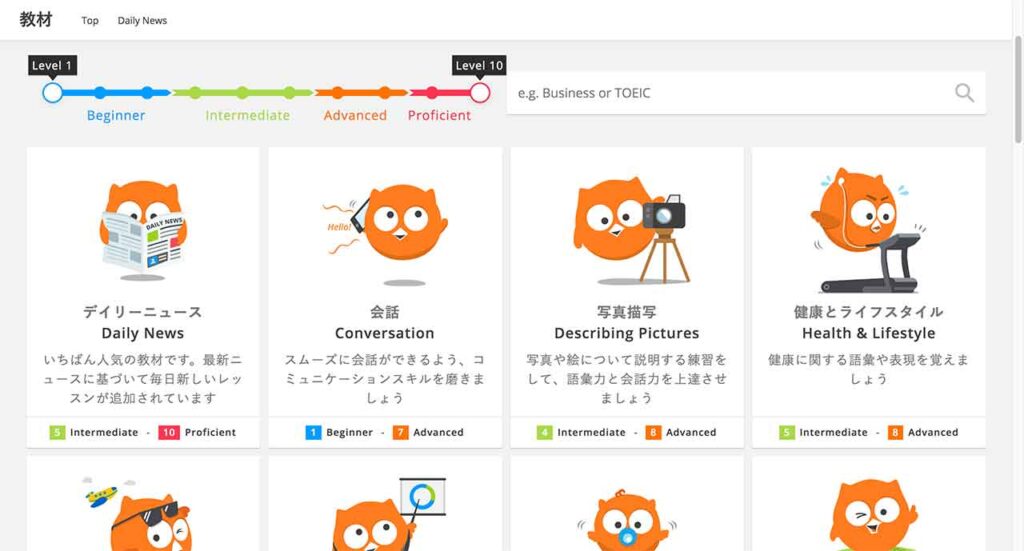Select the Intermediate level label
The height and width of the screenshot is (551, 1024).
247,116
